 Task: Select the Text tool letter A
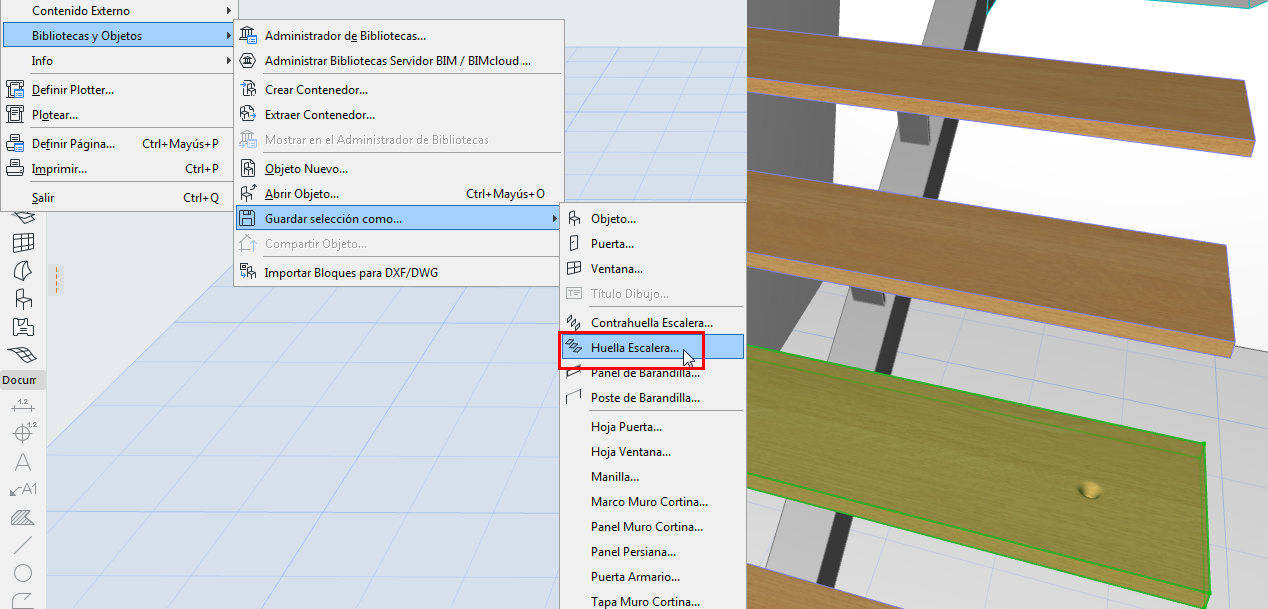tap(23, 462)
